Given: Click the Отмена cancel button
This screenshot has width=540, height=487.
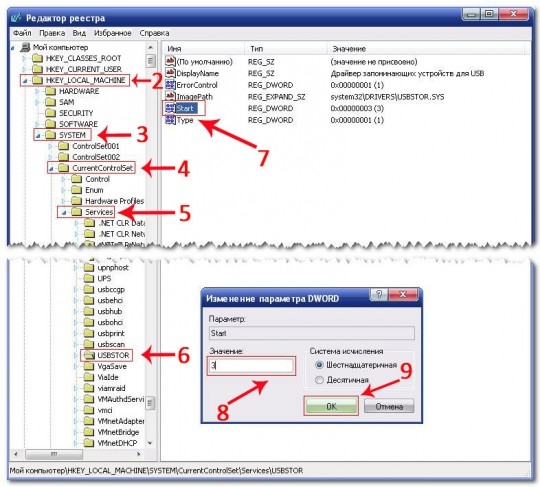Looking at the screenshot, I should (389, 406).
